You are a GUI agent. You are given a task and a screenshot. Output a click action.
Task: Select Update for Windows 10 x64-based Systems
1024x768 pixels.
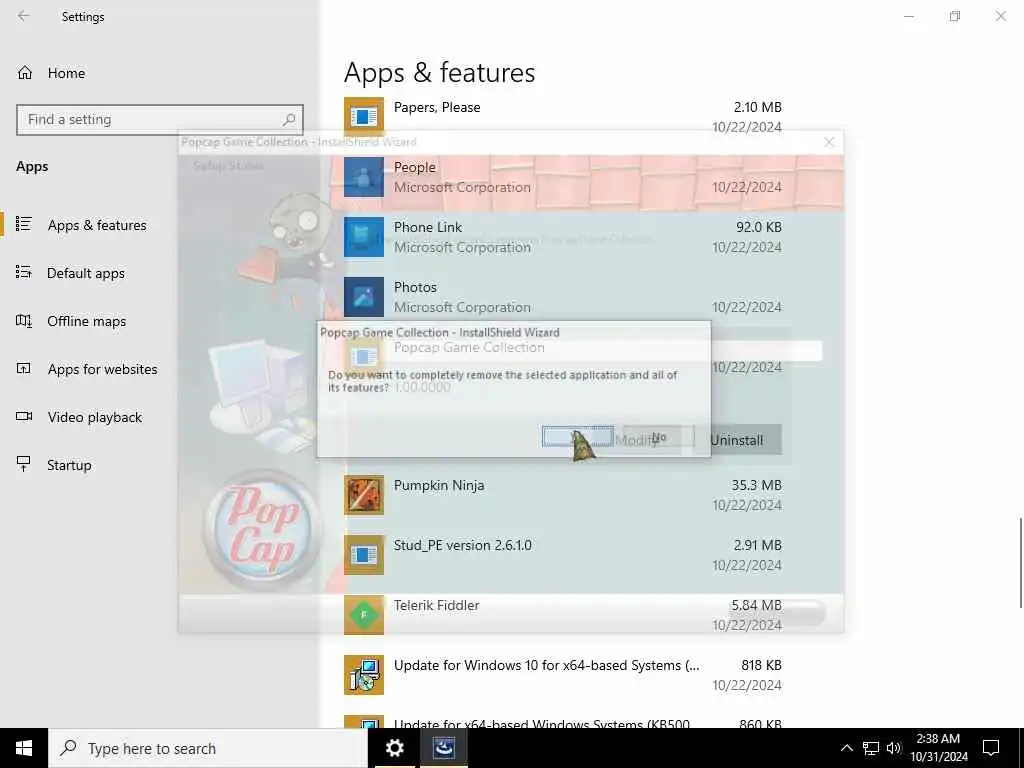pyautogui.click(x=563, y=675)
